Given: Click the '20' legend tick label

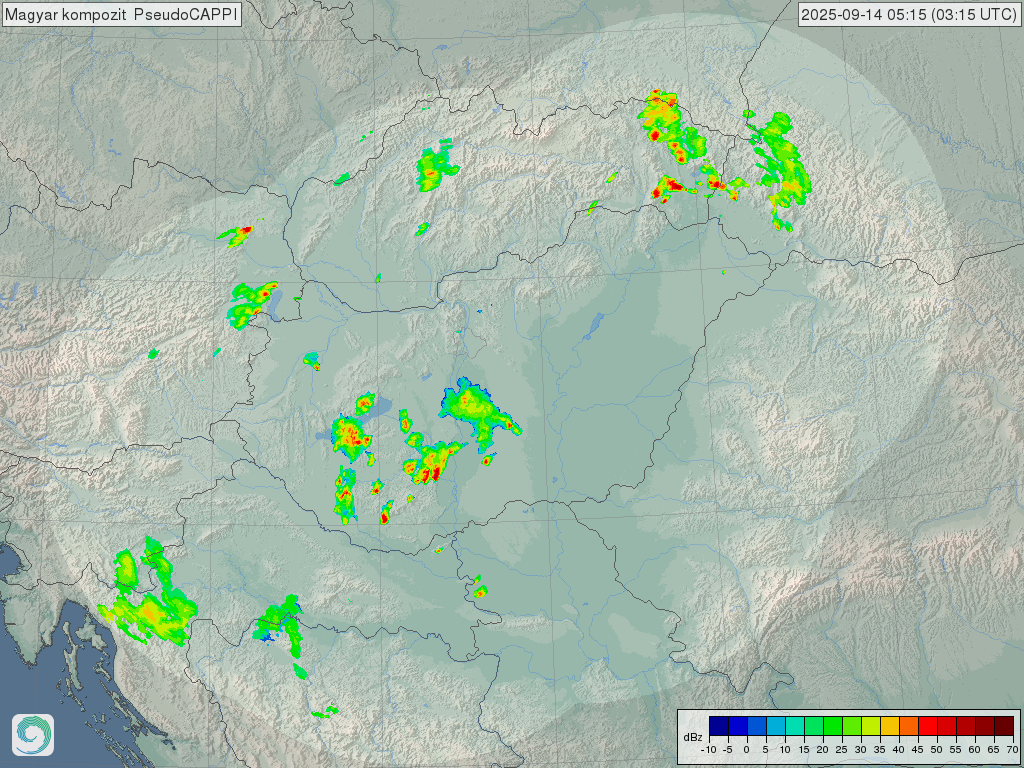Looking at the screenshot, I should [823, 750].
